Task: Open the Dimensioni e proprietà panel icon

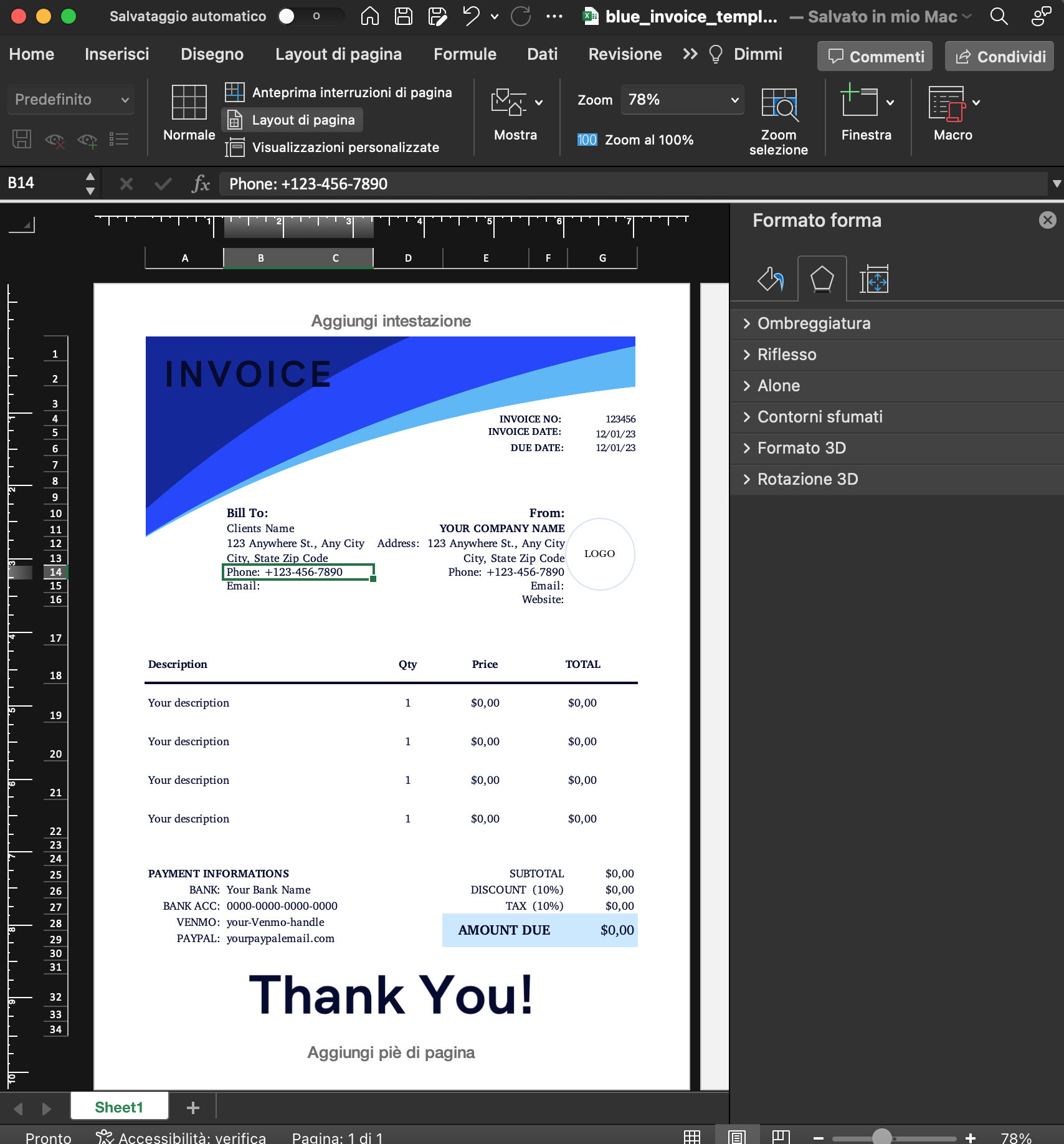Action: (873, 279)
